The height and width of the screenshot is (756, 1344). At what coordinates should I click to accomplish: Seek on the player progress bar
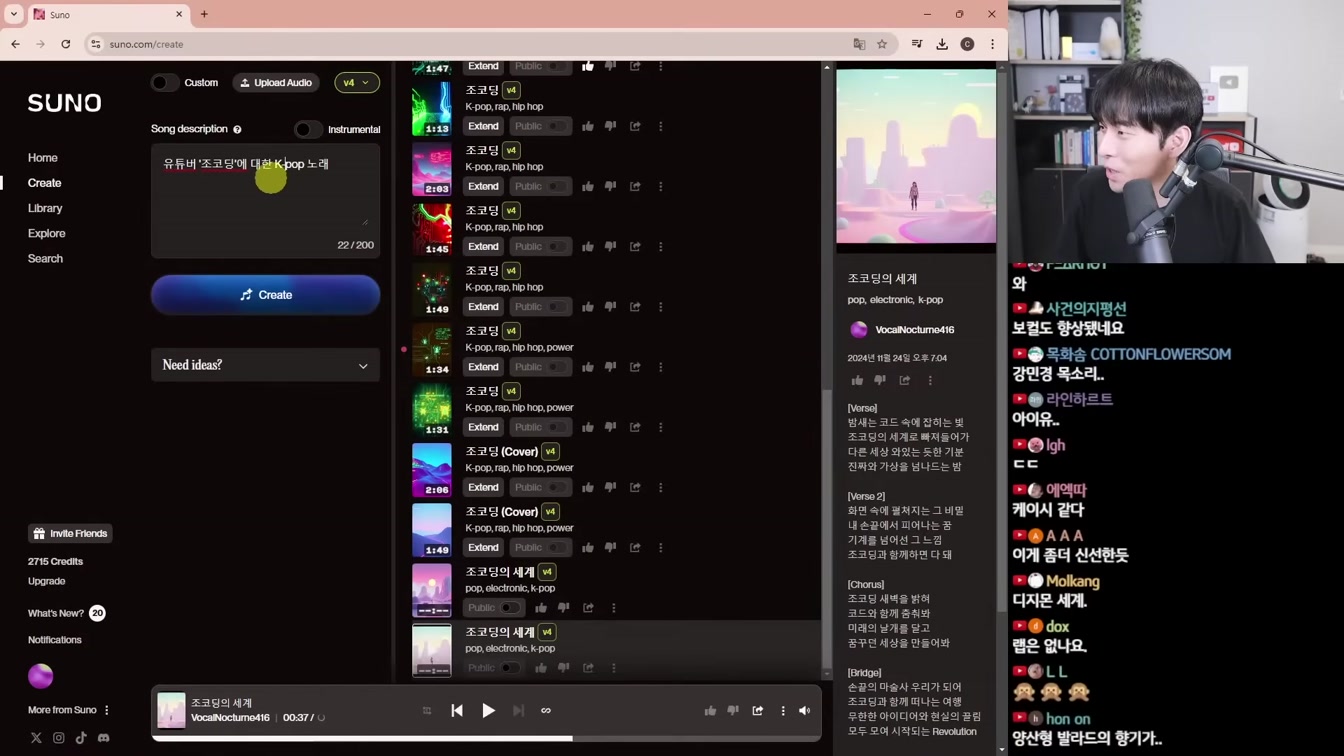486,738
